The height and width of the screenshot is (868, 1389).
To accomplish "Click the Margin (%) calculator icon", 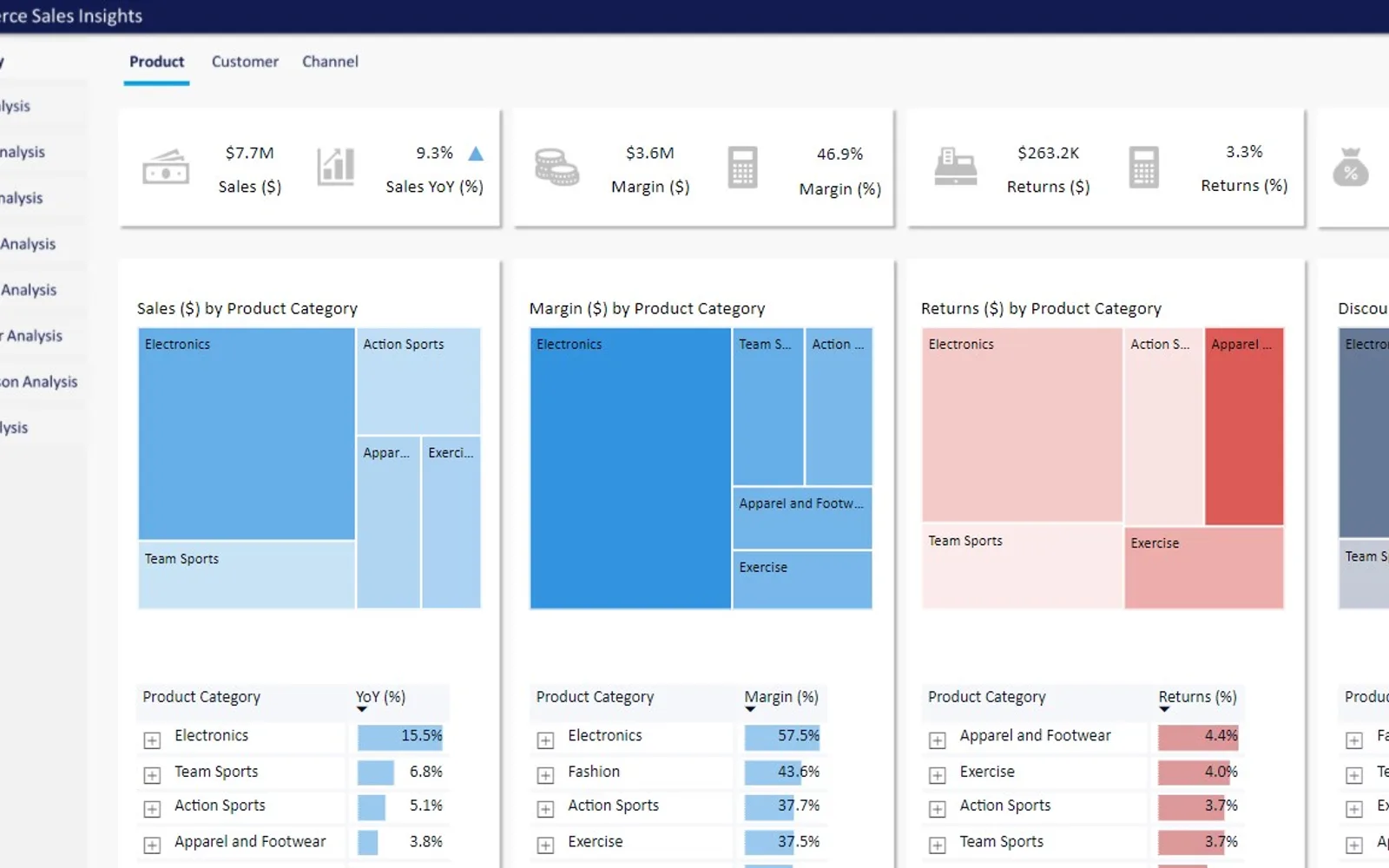I will coord(742,168).
